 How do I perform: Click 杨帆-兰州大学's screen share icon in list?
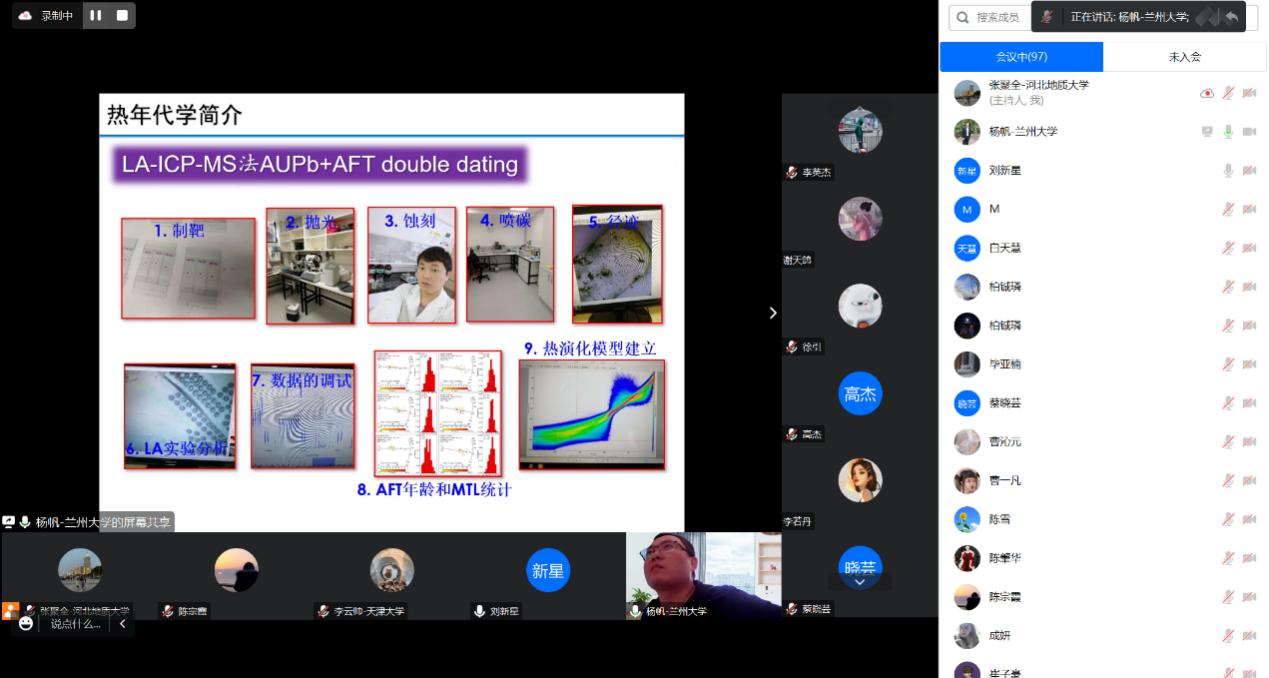pyautogui.click(x=1207, y=132)
